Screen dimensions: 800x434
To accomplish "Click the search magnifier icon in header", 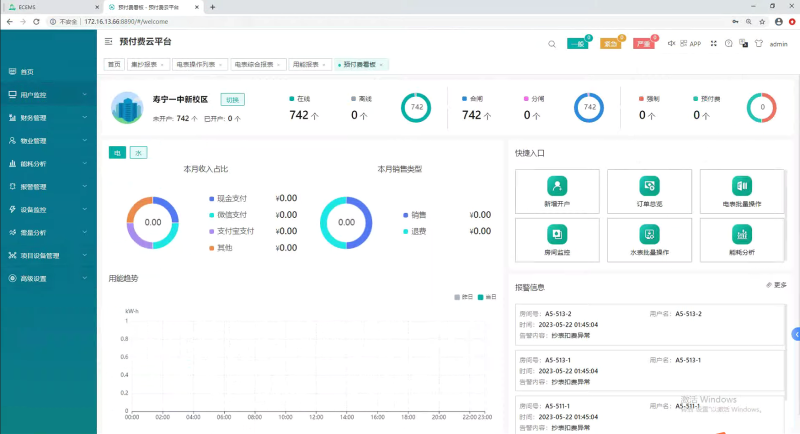I will 552,44.
